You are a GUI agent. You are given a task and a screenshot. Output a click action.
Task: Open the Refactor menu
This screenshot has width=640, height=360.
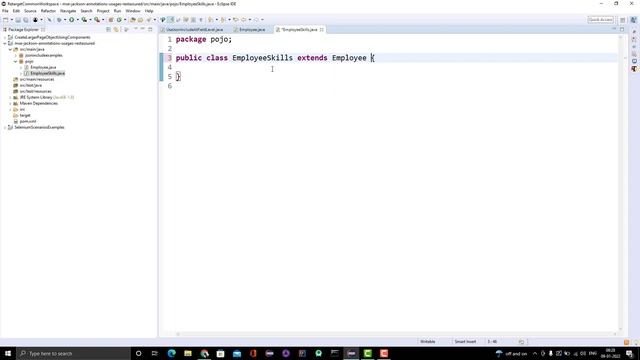click(x=48, y=11)
